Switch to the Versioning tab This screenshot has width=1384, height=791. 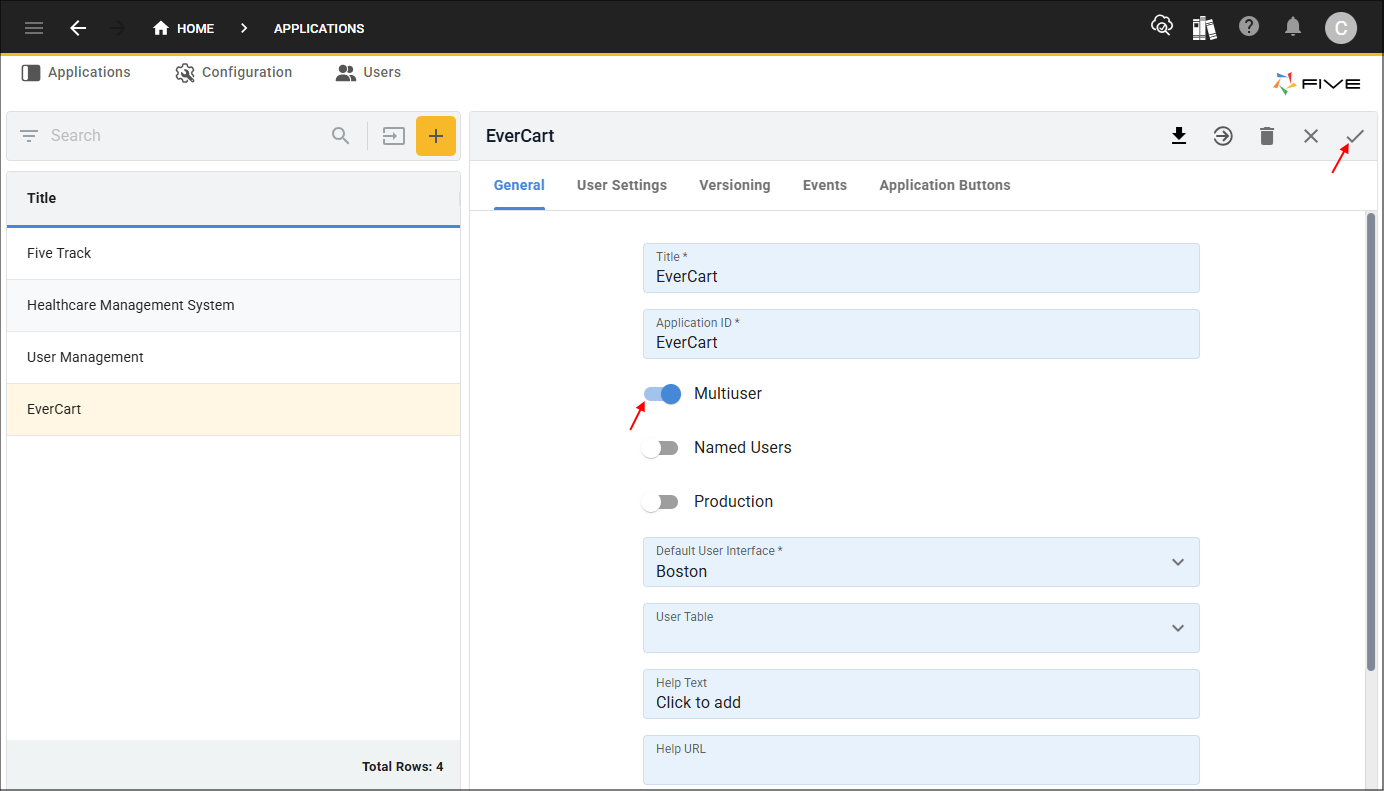point(734,185)
